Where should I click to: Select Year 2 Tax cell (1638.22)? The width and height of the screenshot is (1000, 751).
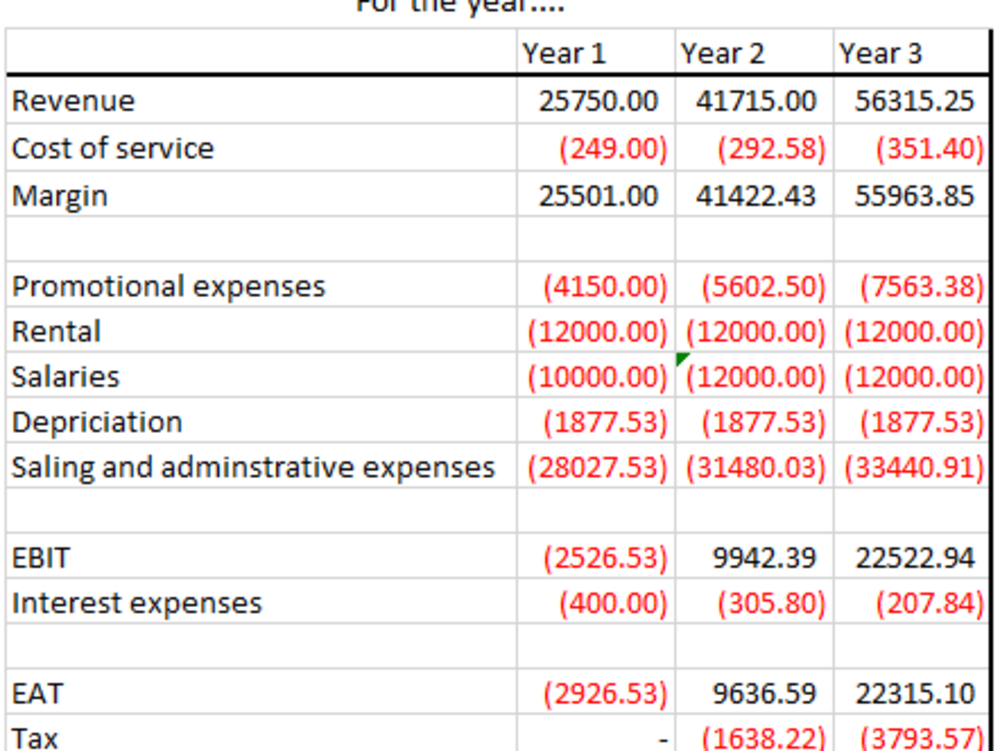click(754, 733)
